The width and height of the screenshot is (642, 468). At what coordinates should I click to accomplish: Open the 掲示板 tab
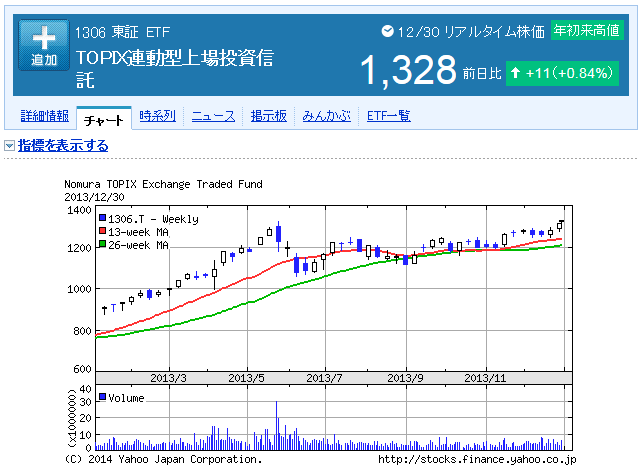click(269, 116)
